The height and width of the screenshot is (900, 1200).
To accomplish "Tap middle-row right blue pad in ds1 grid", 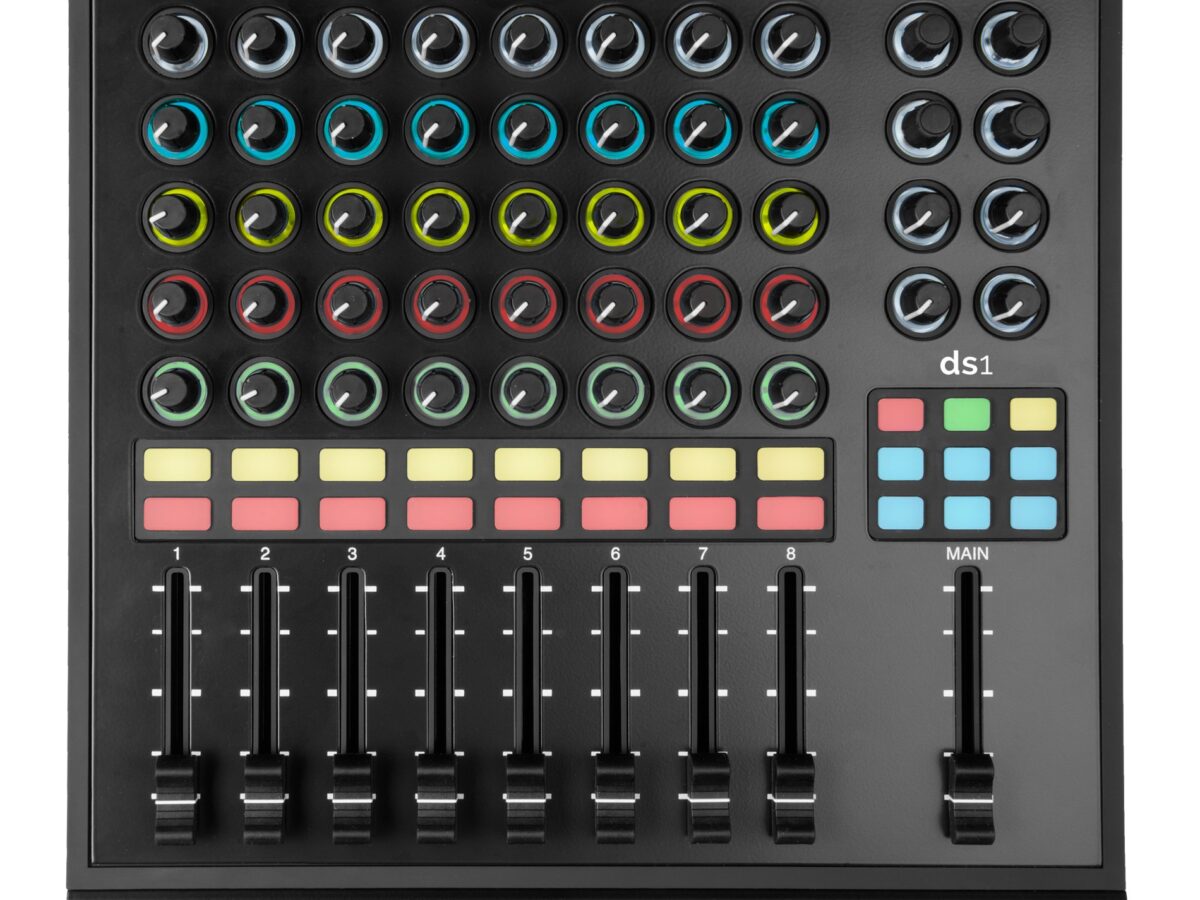I will [1033, 464].
